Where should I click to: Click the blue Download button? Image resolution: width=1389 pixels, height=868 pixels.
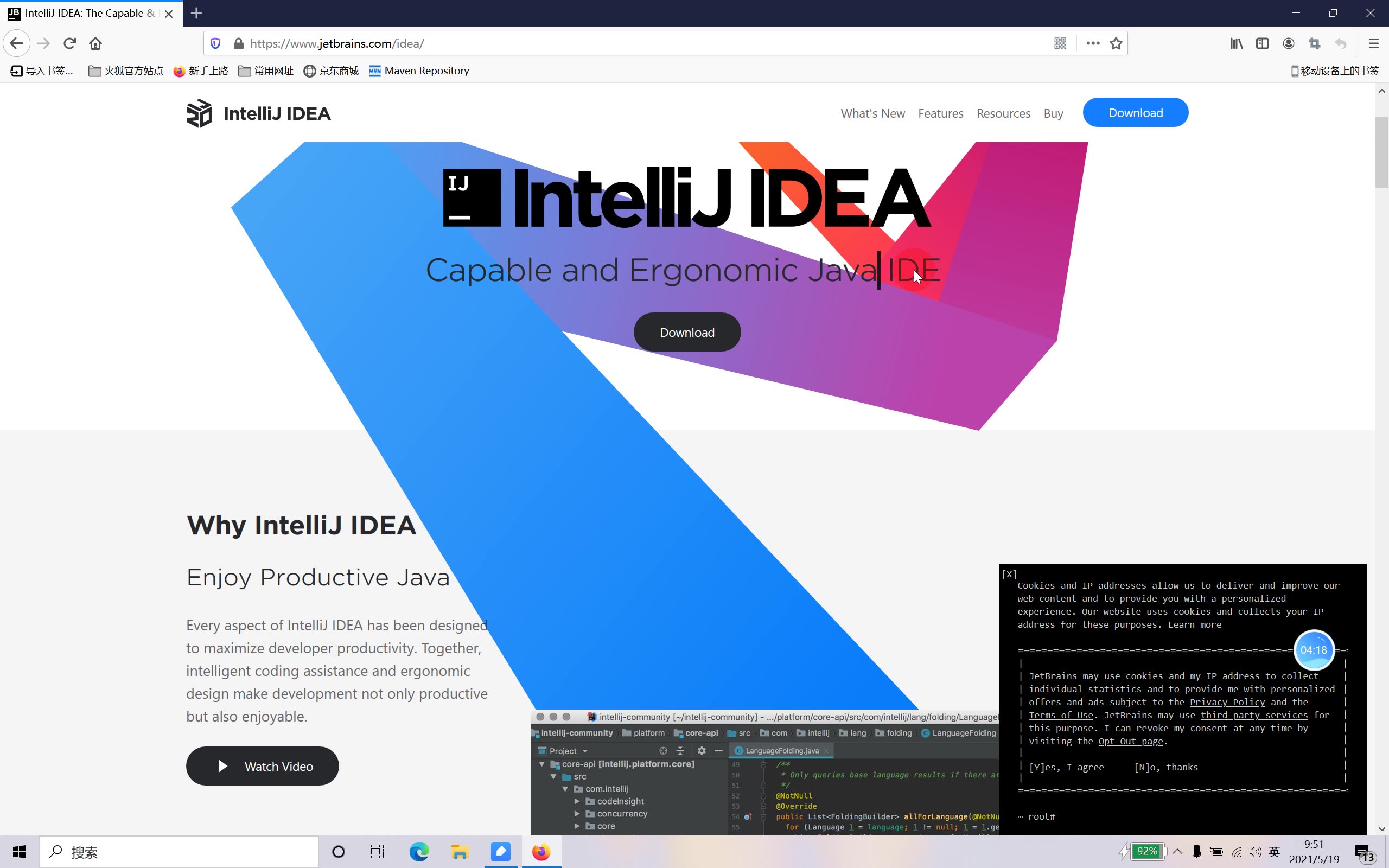point(1135,112)
